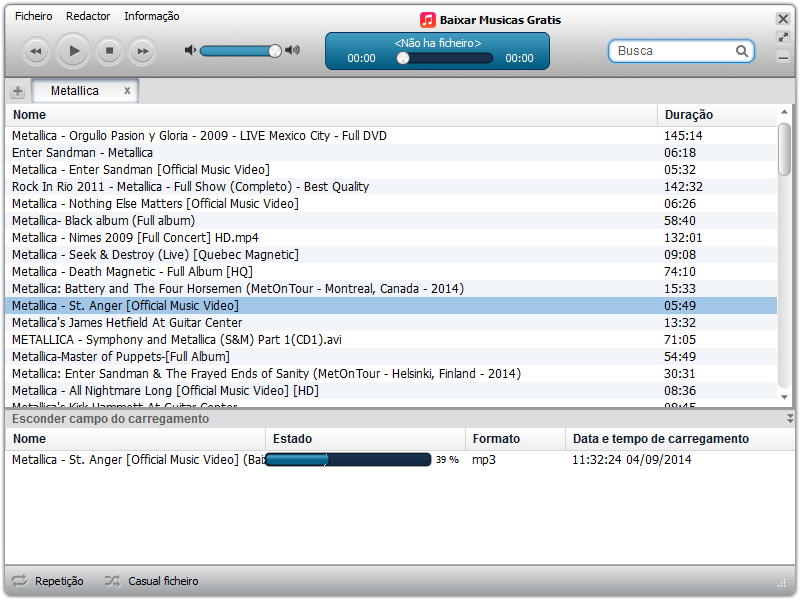
Task: Click the St. Anger download entry name
Action: [x=138, y=460]
